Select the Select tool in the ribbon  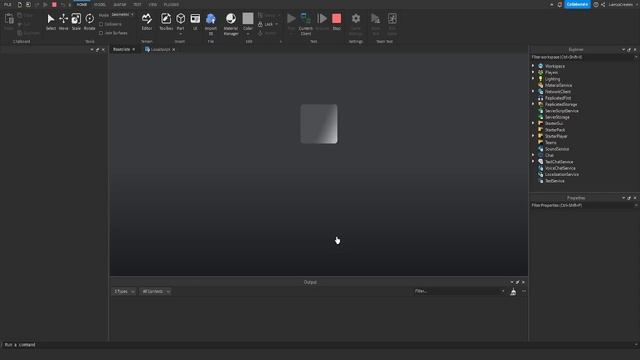[x=51, y=22]
